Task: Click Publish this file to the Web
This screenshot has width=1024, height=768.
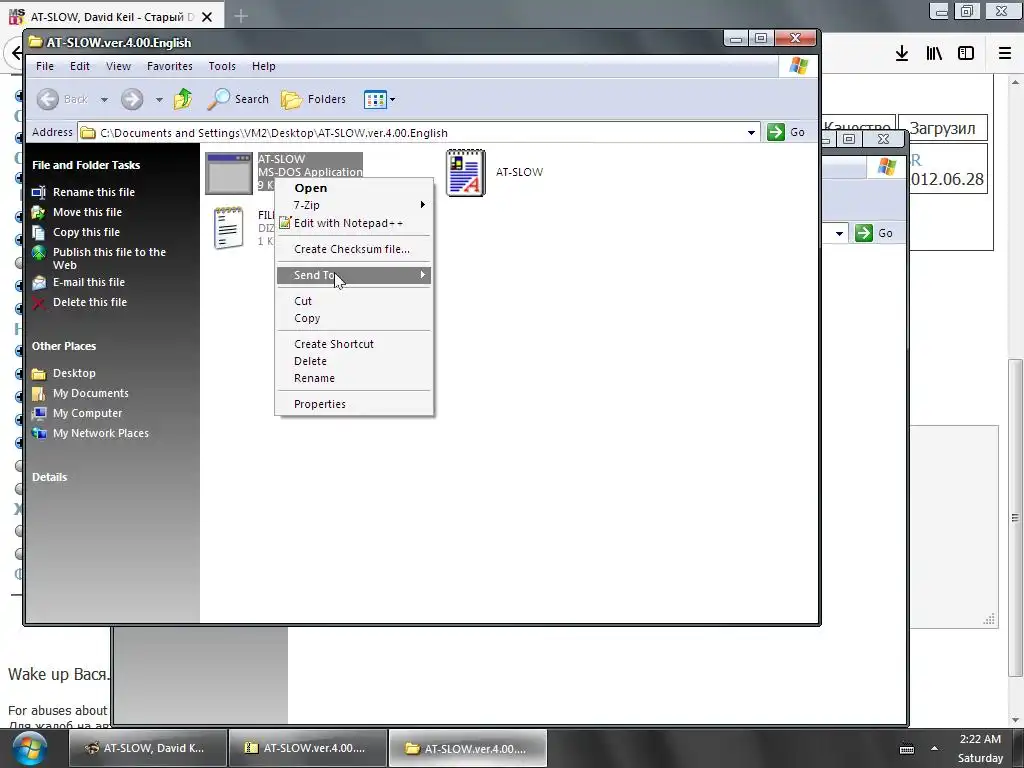Action: 109,259
